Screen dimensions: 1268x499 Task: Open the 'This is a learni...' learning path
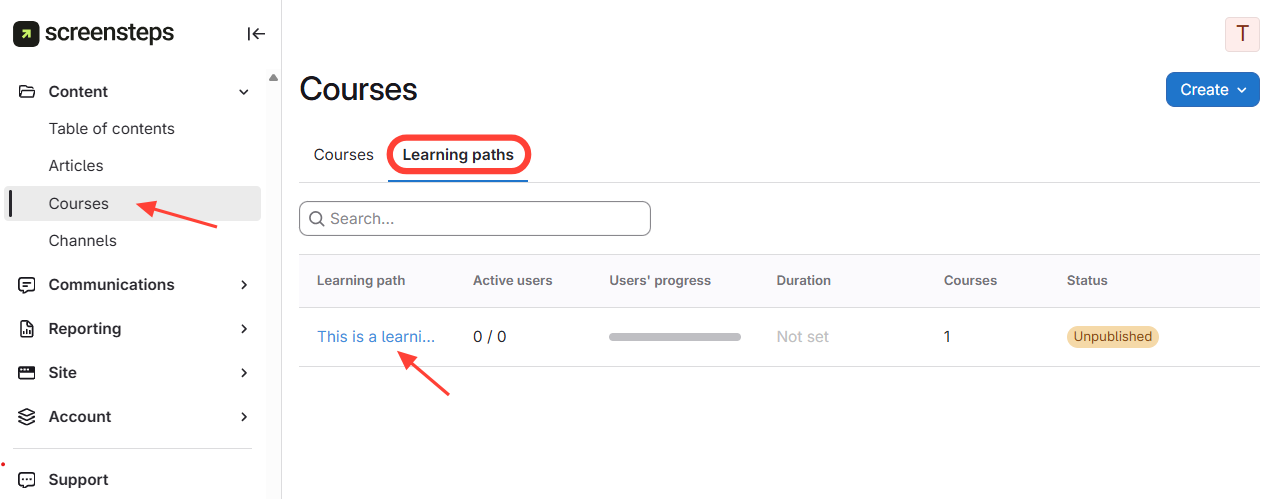[x=376, y=337]
